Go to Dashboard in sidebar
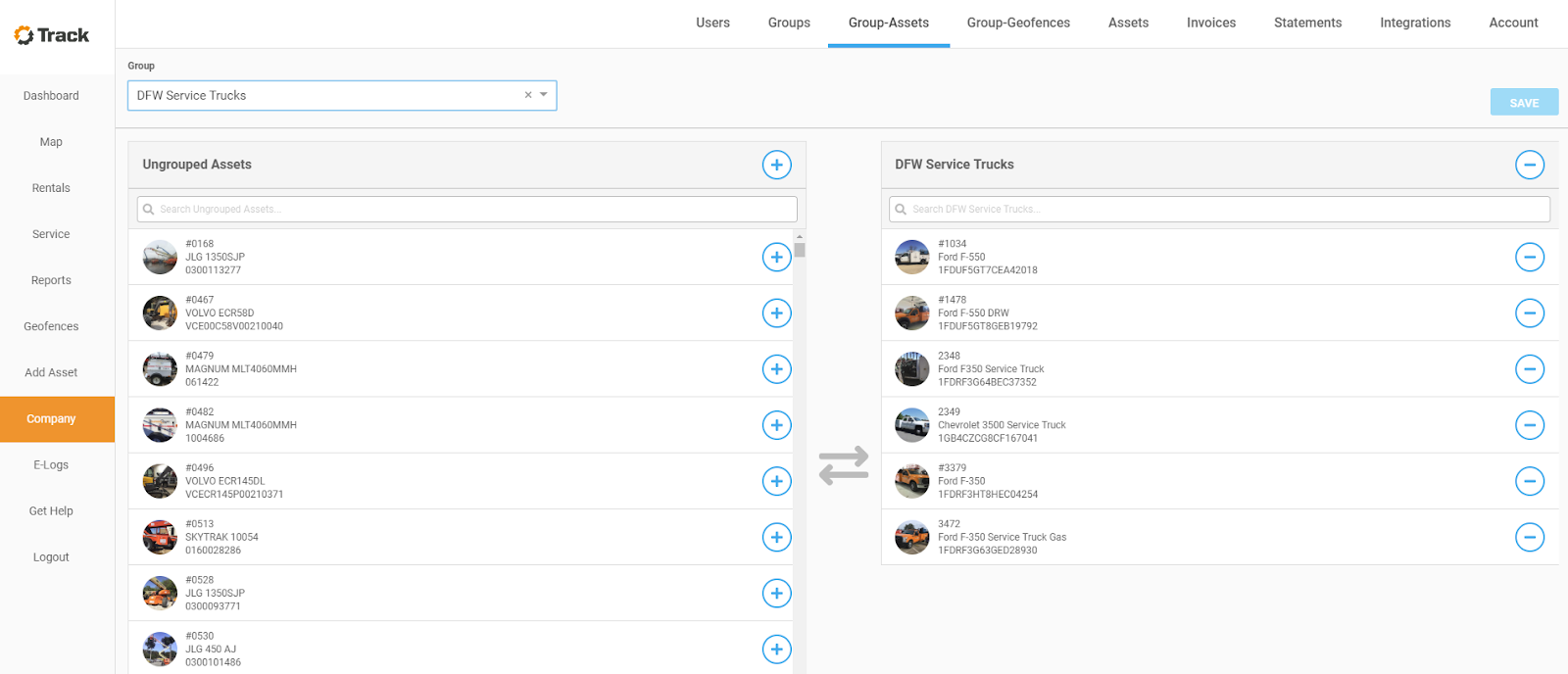The image size is (1568, 674). 51,96
